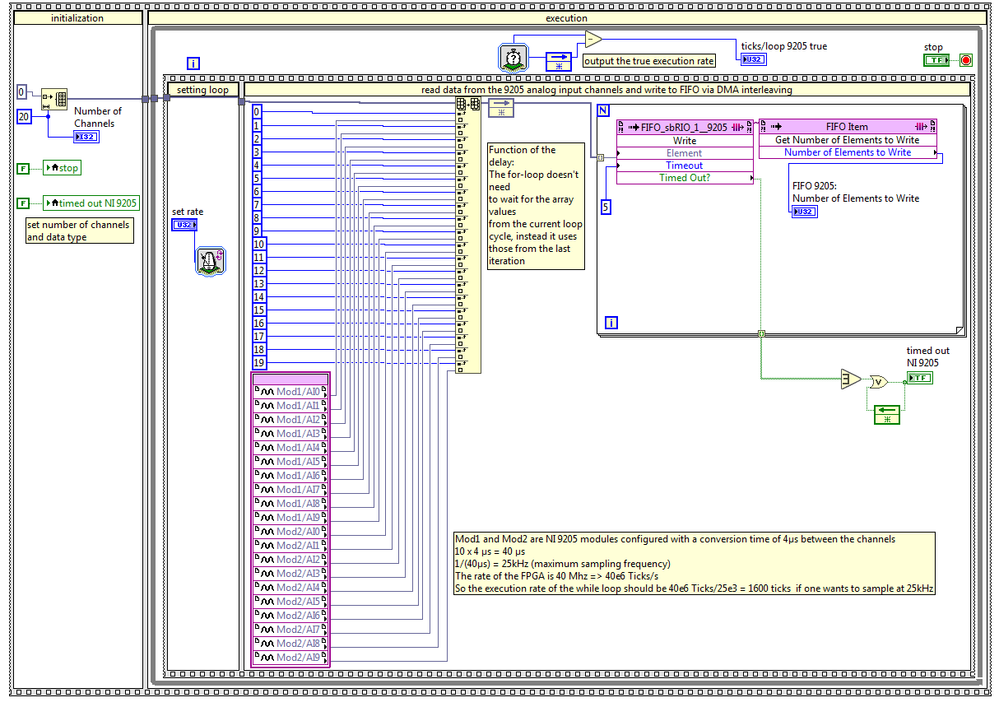Open the timed out NI 9205 local variable
The image size is (999, 703).
tap(91, 203)
